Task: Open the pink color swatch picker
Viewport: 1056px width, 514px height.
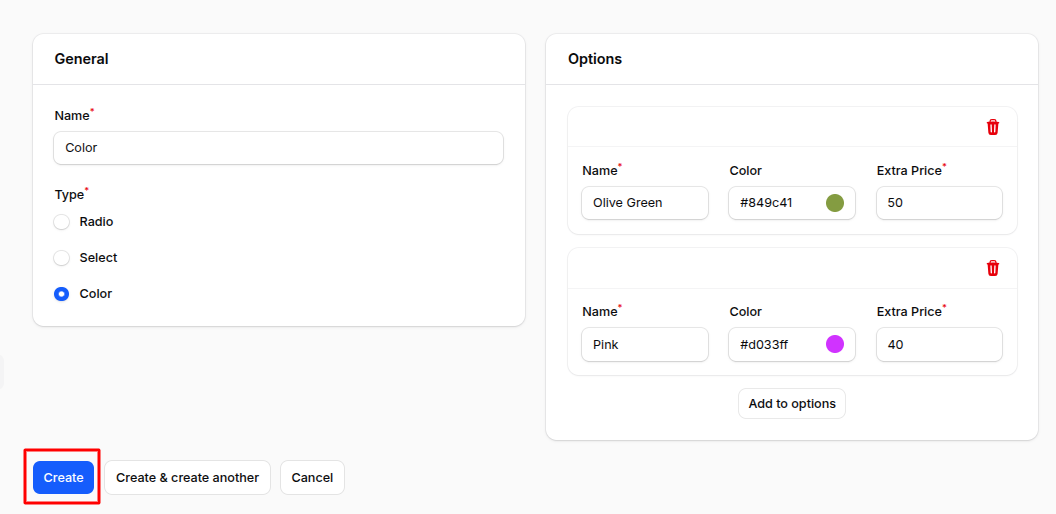Action: point(834,344)
